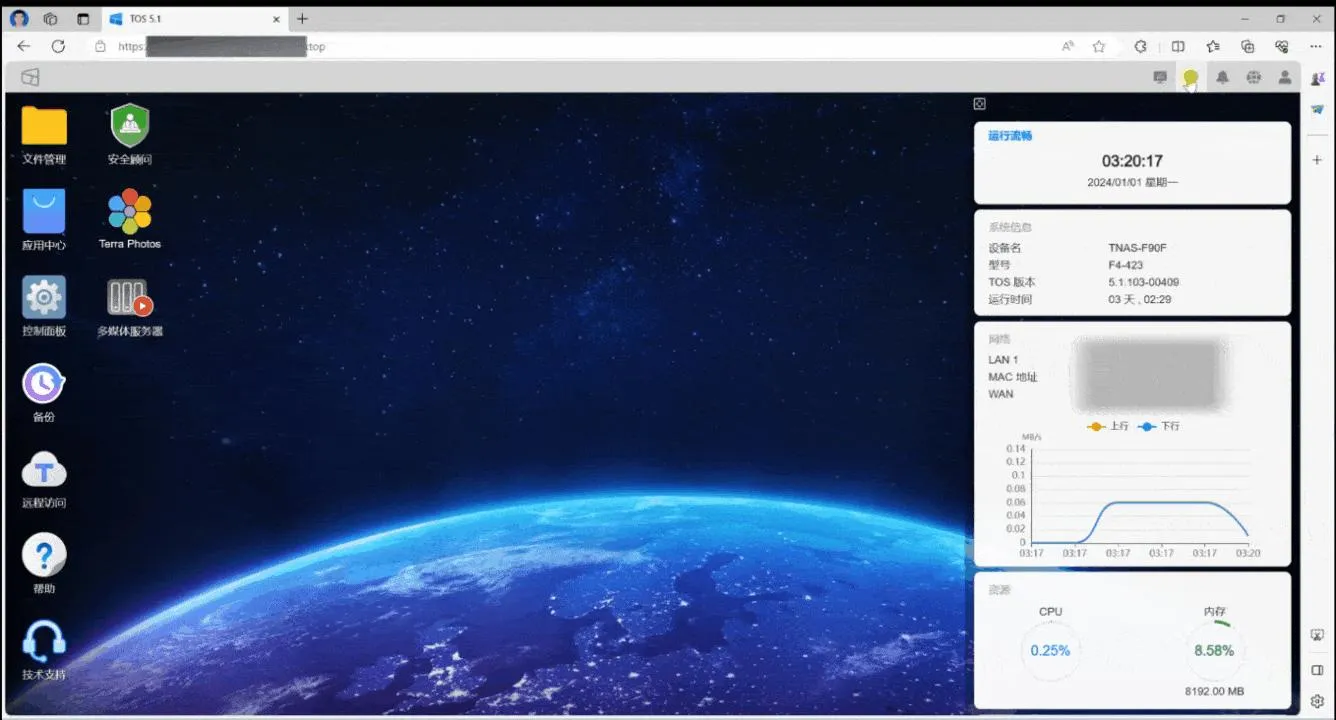Collapse the widget panel with the square toggle icon
The width and height of the screenshot is (1336, 720).
(979, 104)
